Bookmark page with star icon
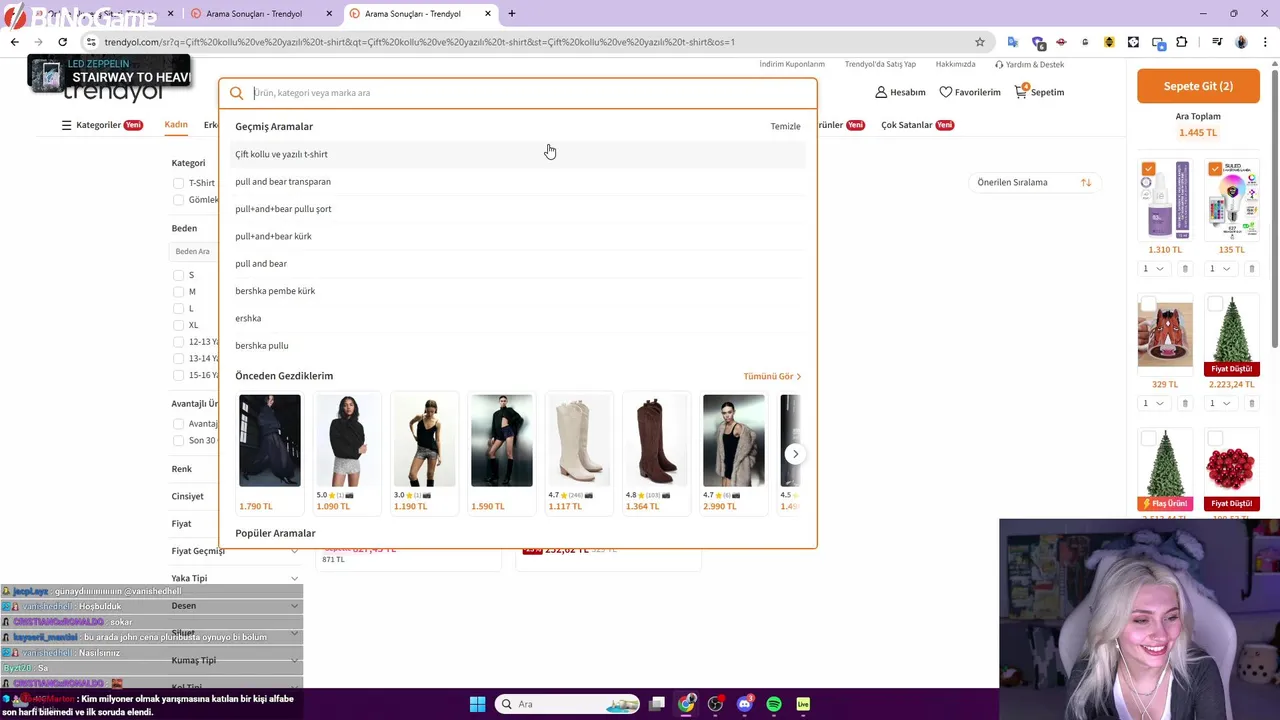Screen dimensions: 1280x720 (980, 42)
